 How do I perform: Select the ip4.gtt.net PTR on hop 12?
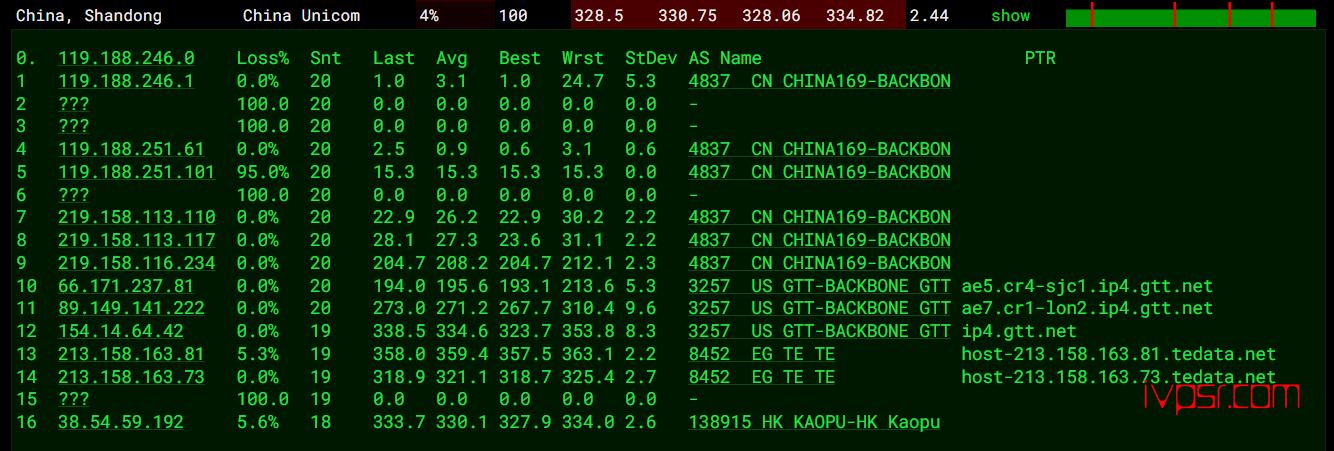[x=1019, y=331]
